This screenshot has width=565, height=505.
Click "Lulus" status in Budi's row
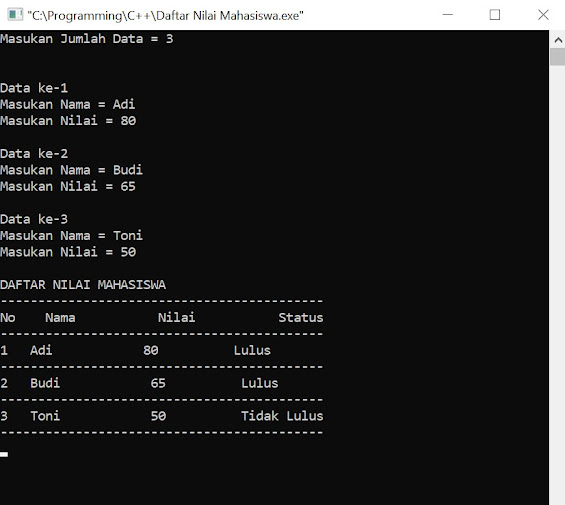[259, 384]
